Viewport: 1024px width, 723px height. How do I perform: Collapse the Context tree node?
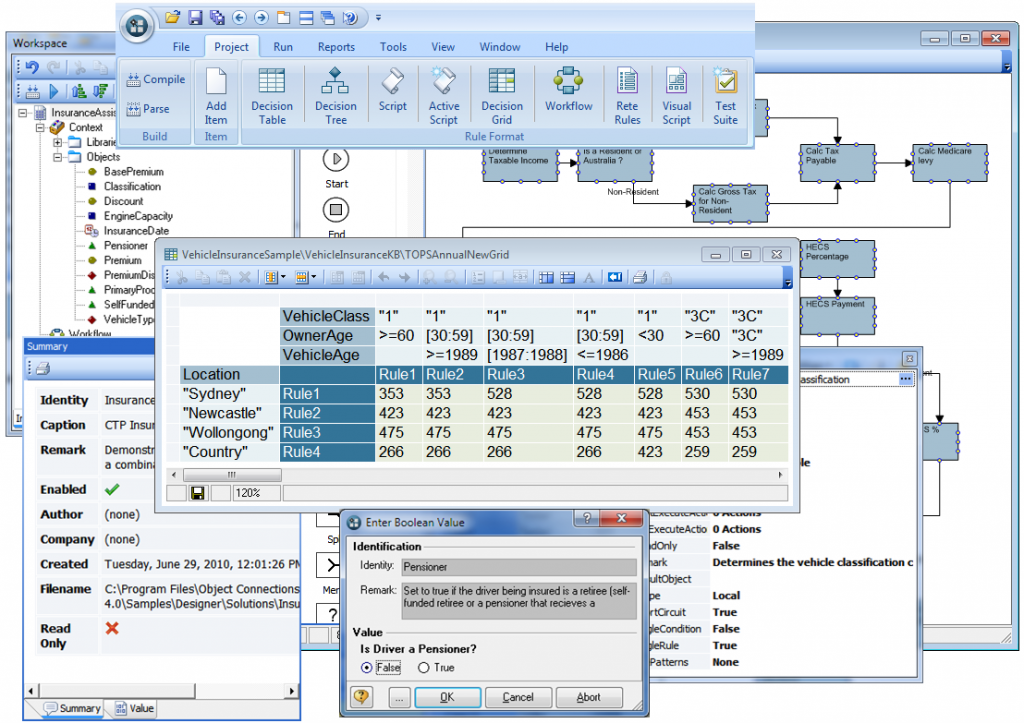tap(40, 127)
